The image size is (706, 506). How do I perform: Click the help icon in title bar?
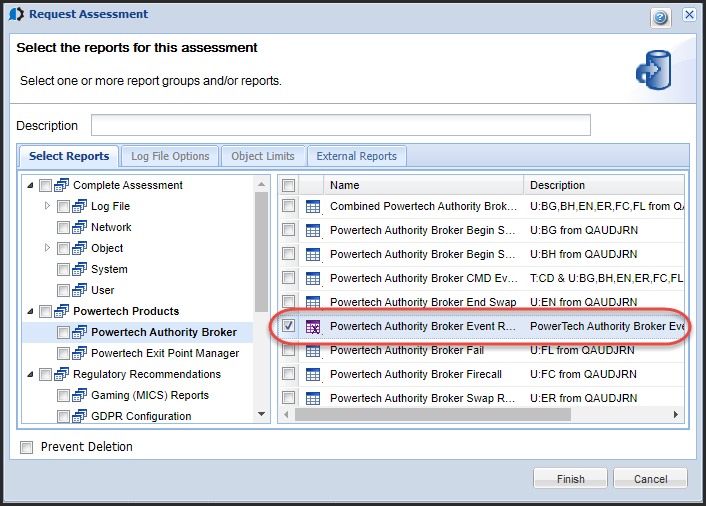(661, 16)
